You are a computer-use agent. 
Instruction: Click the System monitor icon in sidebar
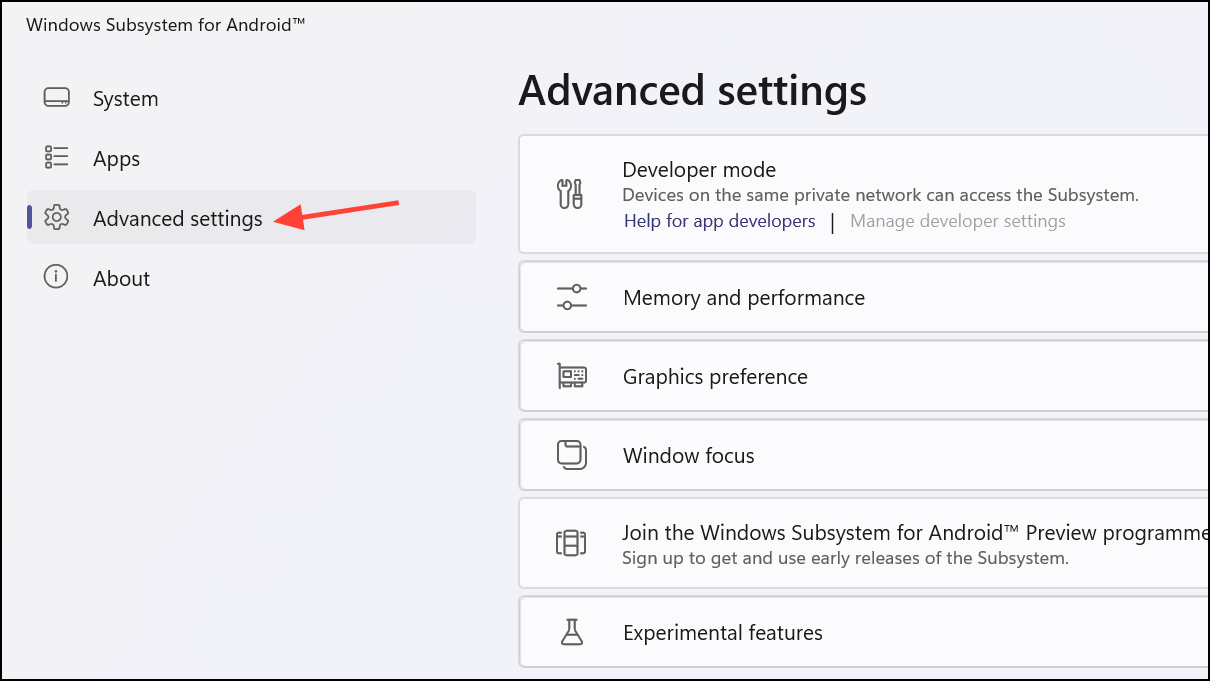tap(56, 97)
